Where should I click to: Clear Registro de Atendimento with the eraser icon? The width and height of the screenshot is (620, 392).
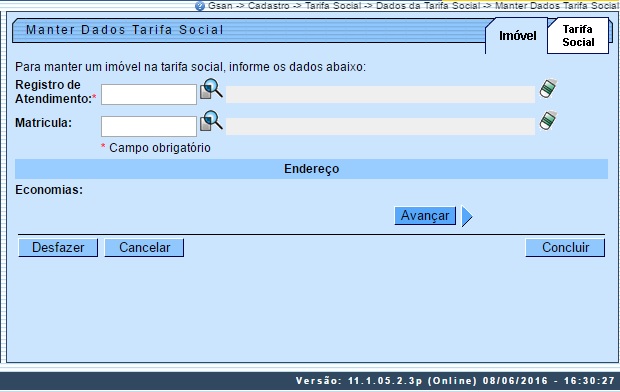(548, 88)
